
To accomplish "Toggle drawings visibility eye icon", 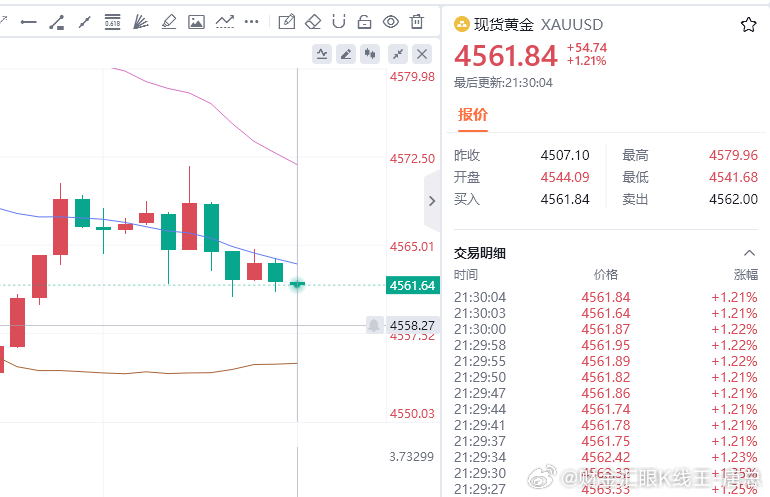I will 391,22.
